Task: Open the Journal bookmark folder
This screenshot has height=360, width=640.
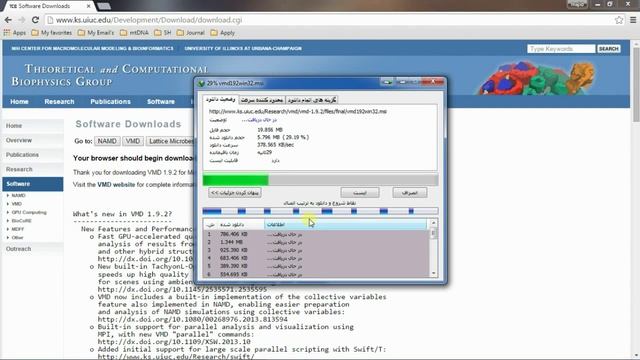Action: point(191,33)
